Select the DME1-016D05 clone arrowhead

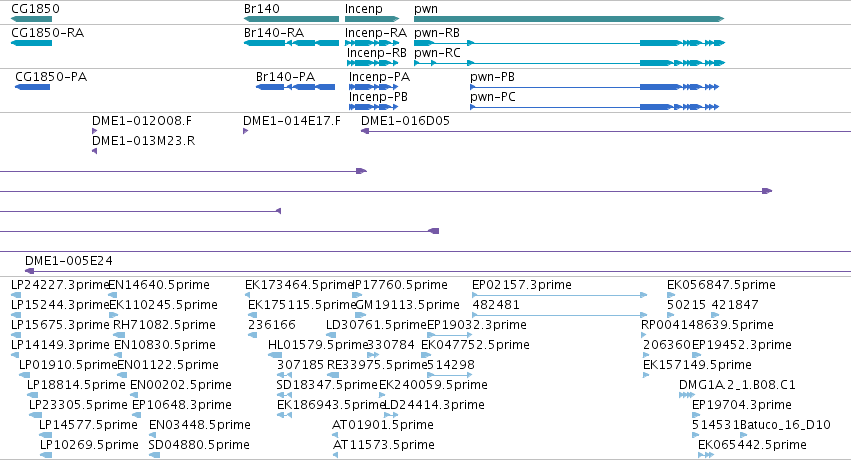365,131
